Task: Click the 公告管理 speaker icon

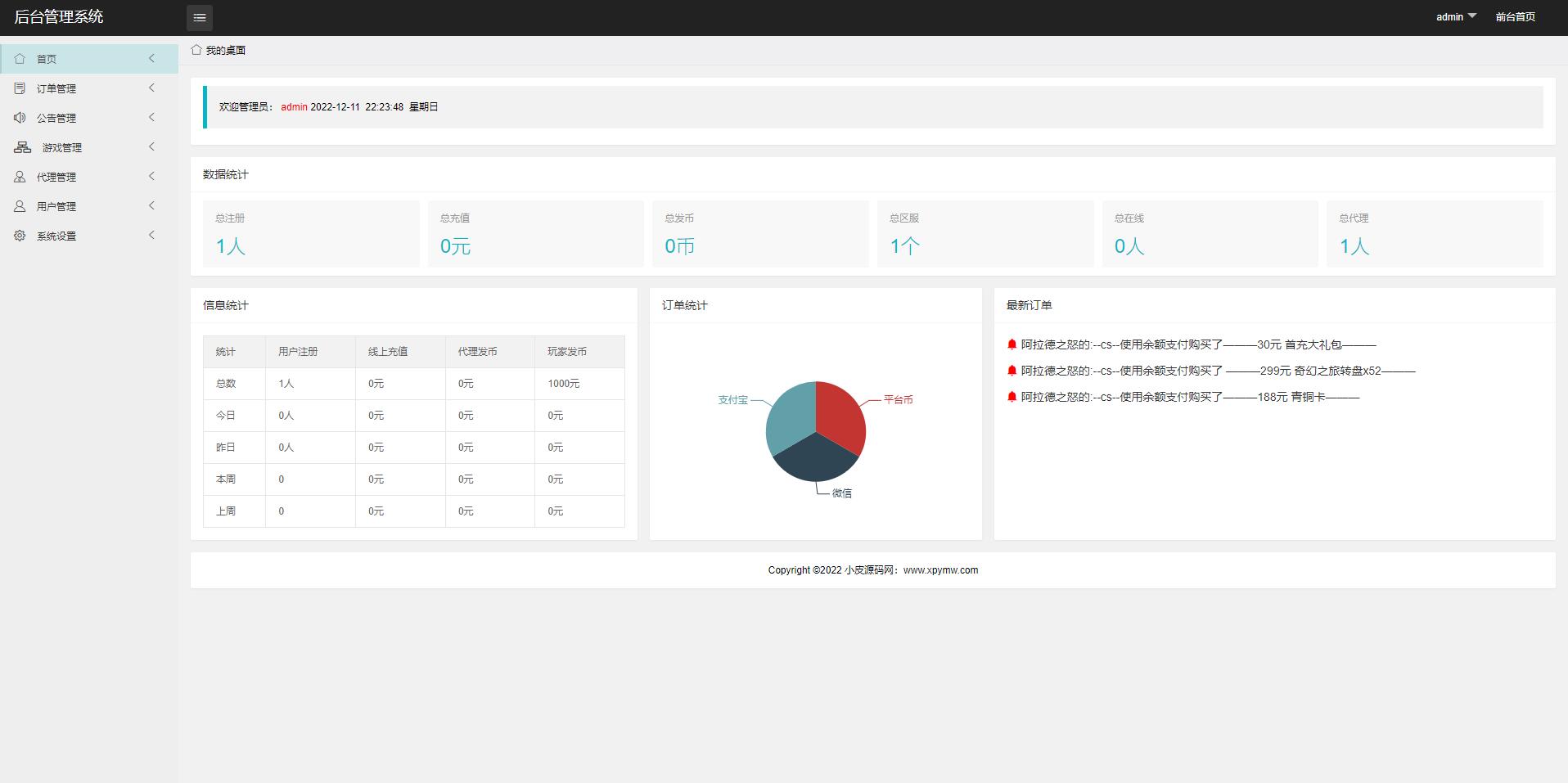Action: [x=20, y=118]
